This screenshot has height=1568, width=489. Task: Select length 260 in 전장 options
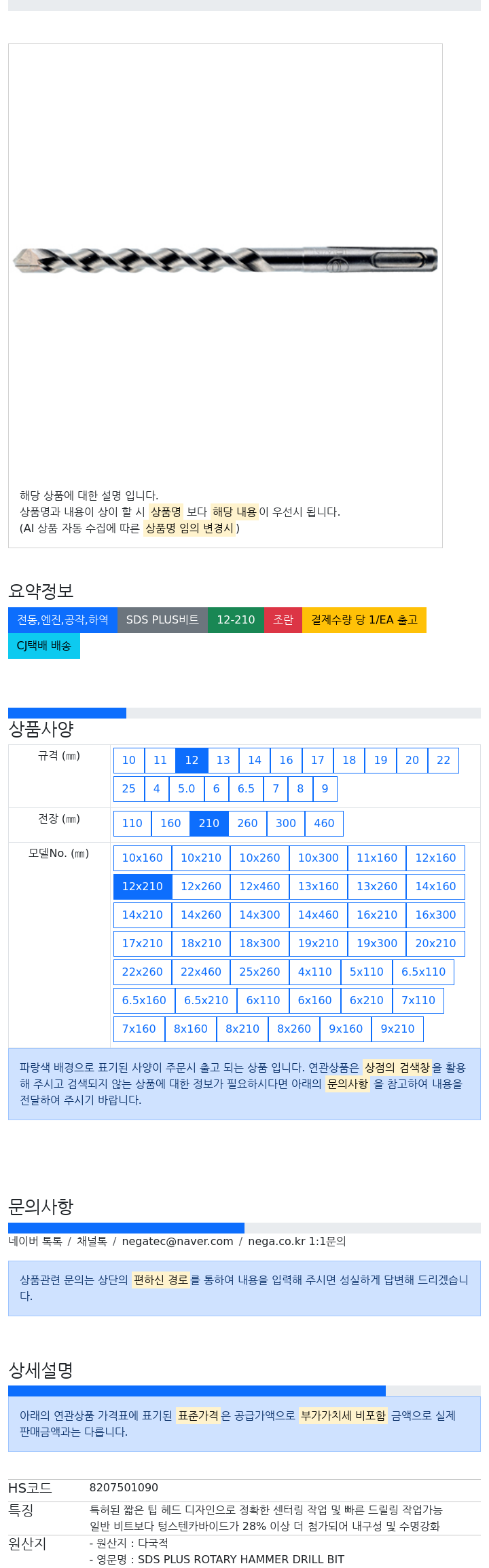click(247, 824)
